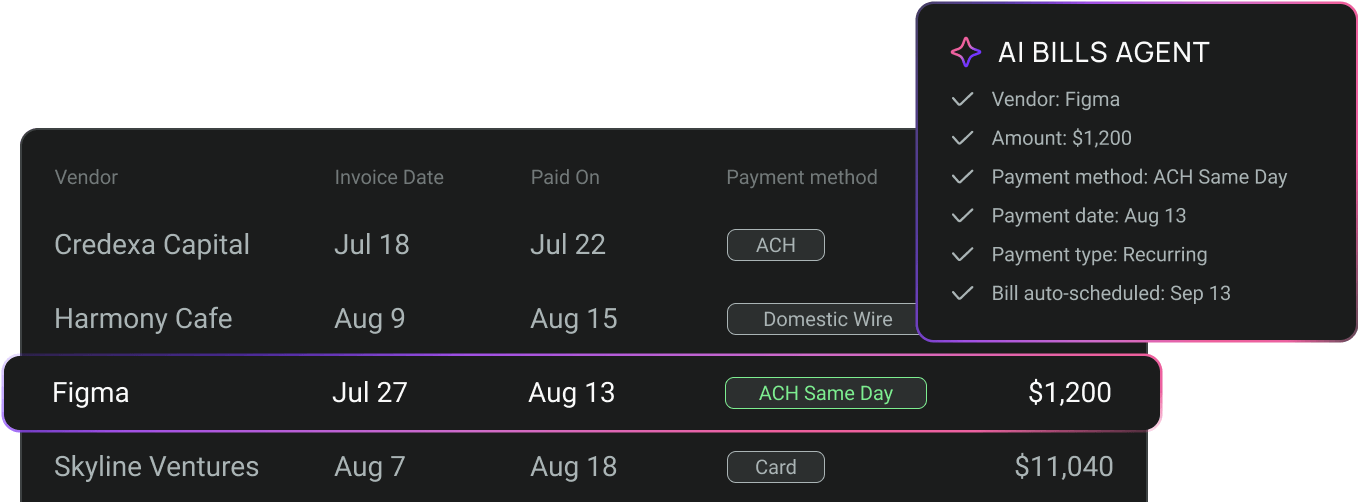Click the checkmark next to Payment date: Aug 13
The width and height of the screenshot is (1358, 502).
click(962, 215)
